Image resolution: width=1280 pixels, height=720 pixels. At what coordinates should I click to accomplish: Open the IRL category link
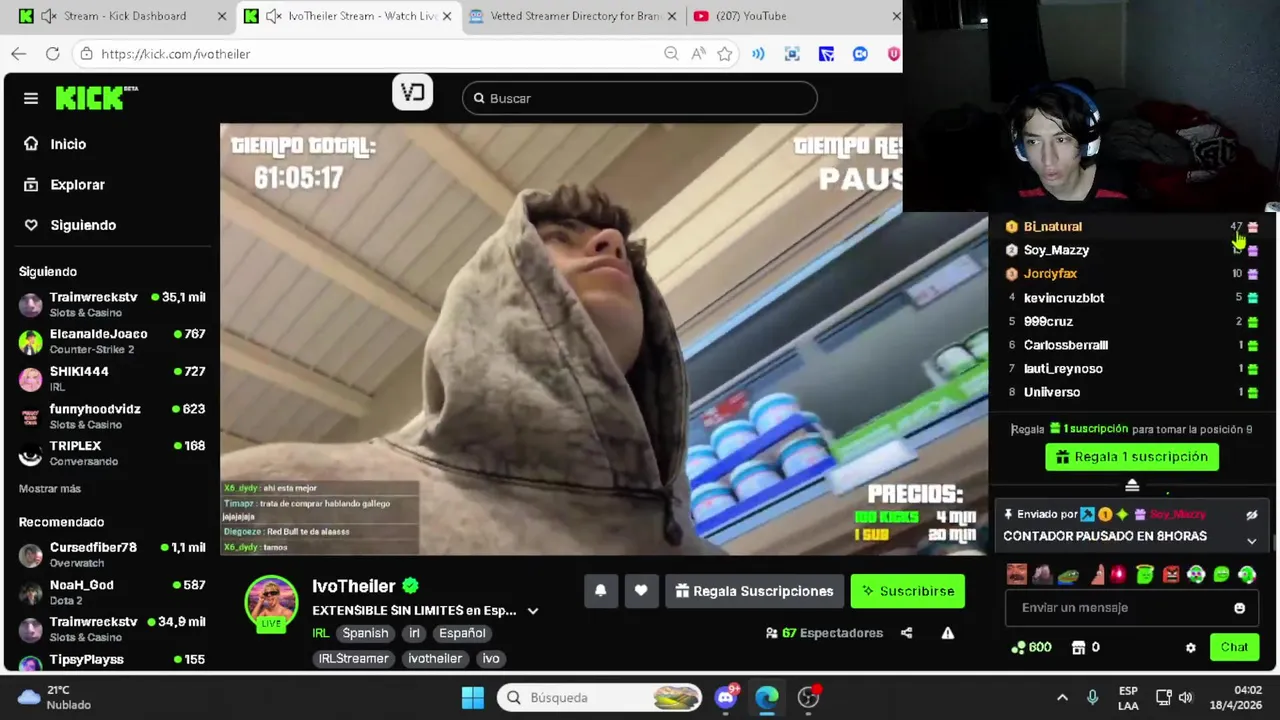coord(320,633)
